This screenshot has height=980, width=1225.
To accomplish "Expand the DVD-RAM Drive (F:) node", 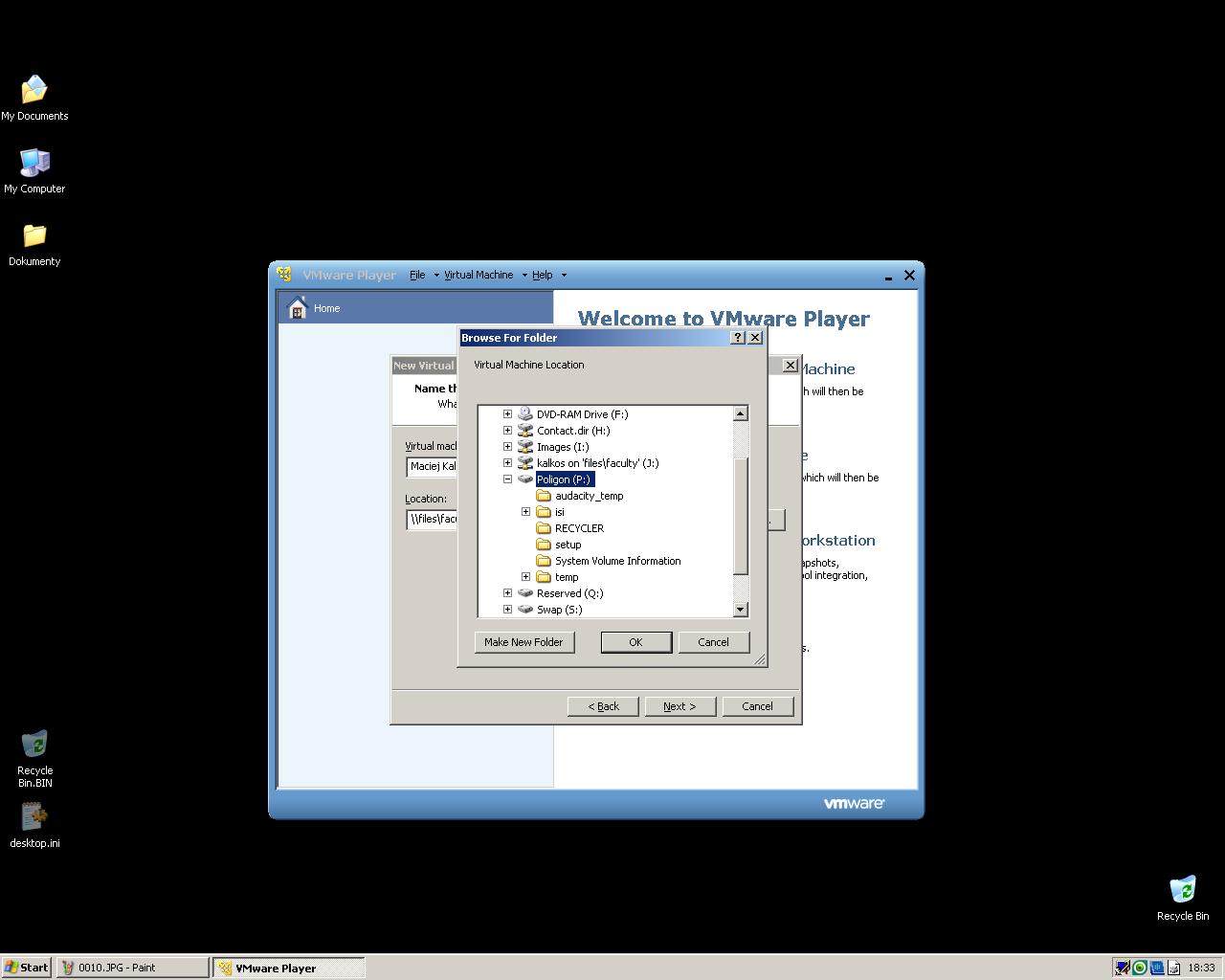I will pyautogui.click(x=508, y=414).
